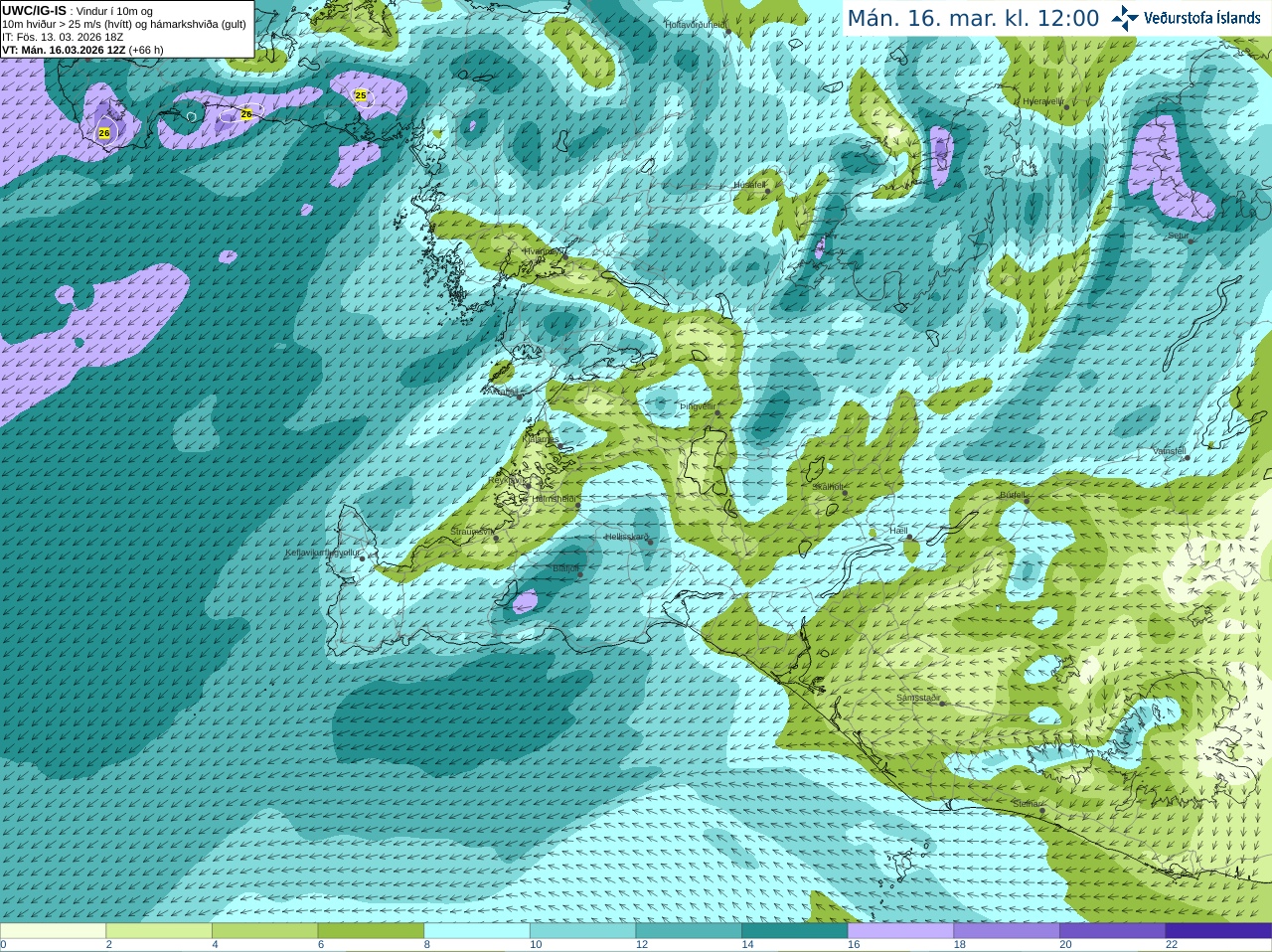Viewport: 1272px width, 952px height.
Task: Click the Veðurstofa Íslands logo icon
Action: coord(1125,18)
